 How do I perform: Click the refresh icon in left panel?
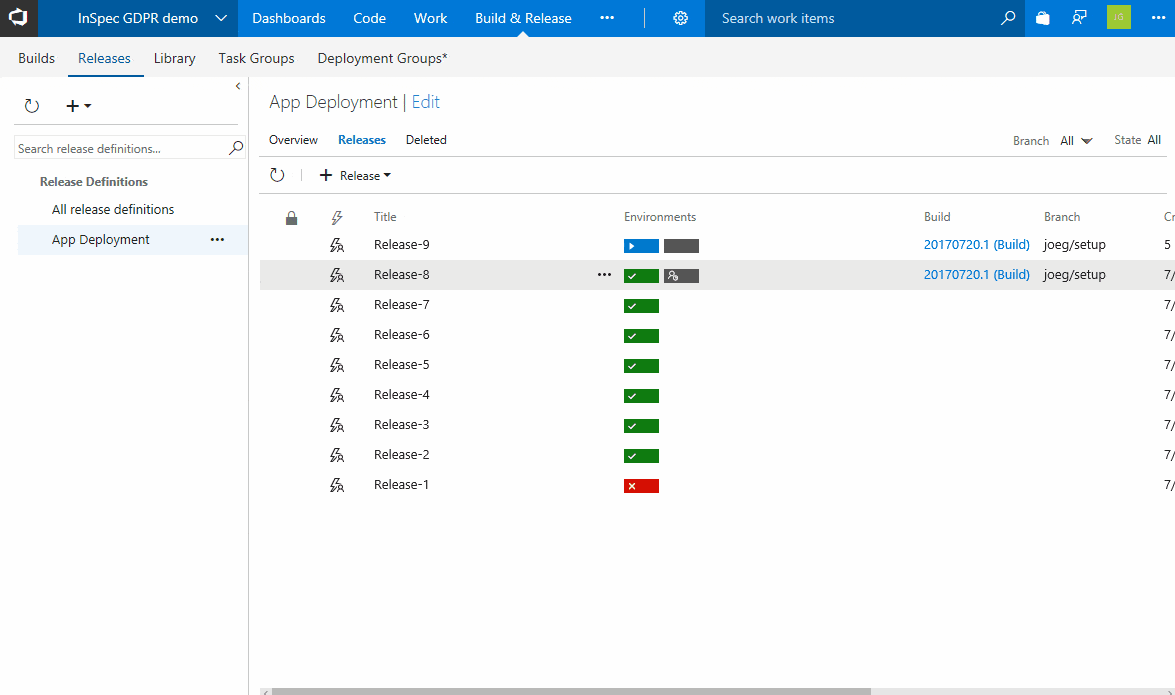tap(32, 106)
